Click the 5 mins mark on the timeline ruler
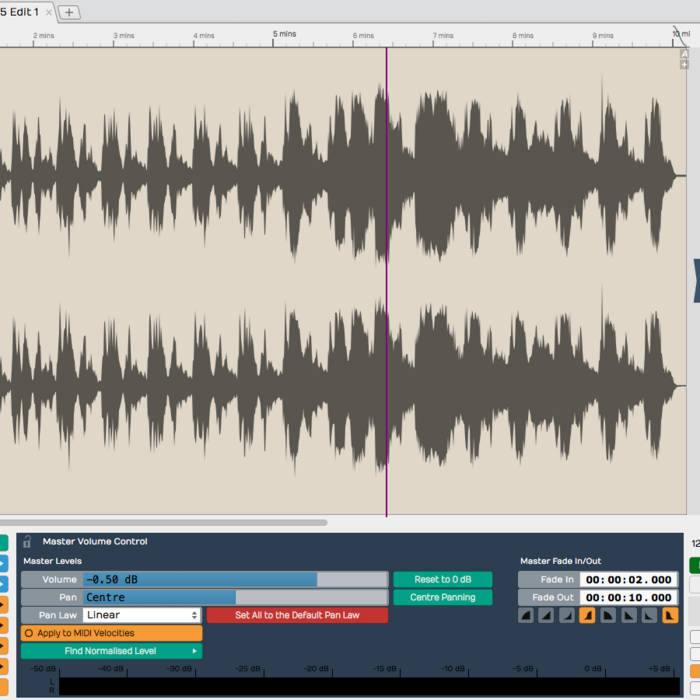The image size is (700, 700). (284, 35)
